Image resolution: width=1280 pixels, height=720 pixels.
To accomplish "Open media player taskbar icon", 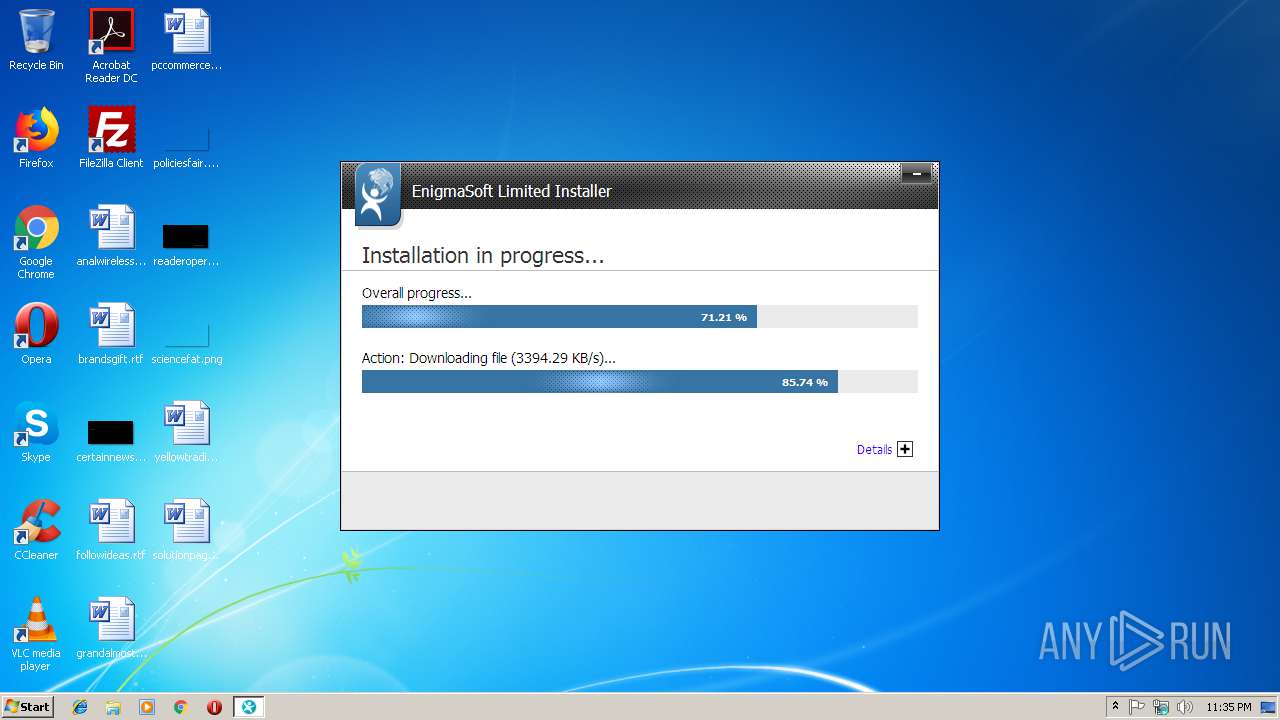I will tap(147, 707).
